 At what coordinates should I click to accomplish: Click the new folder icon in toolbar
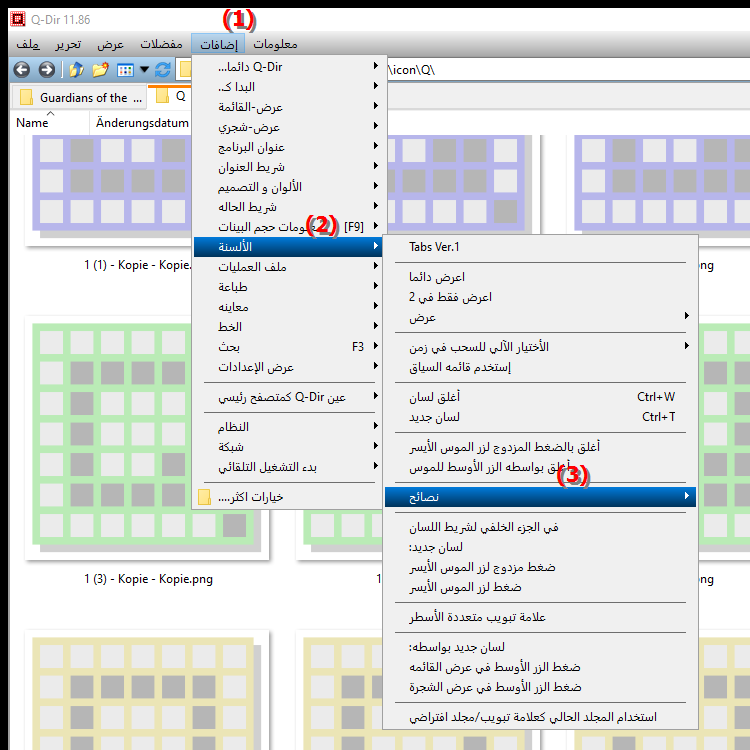tap(100, 70)
